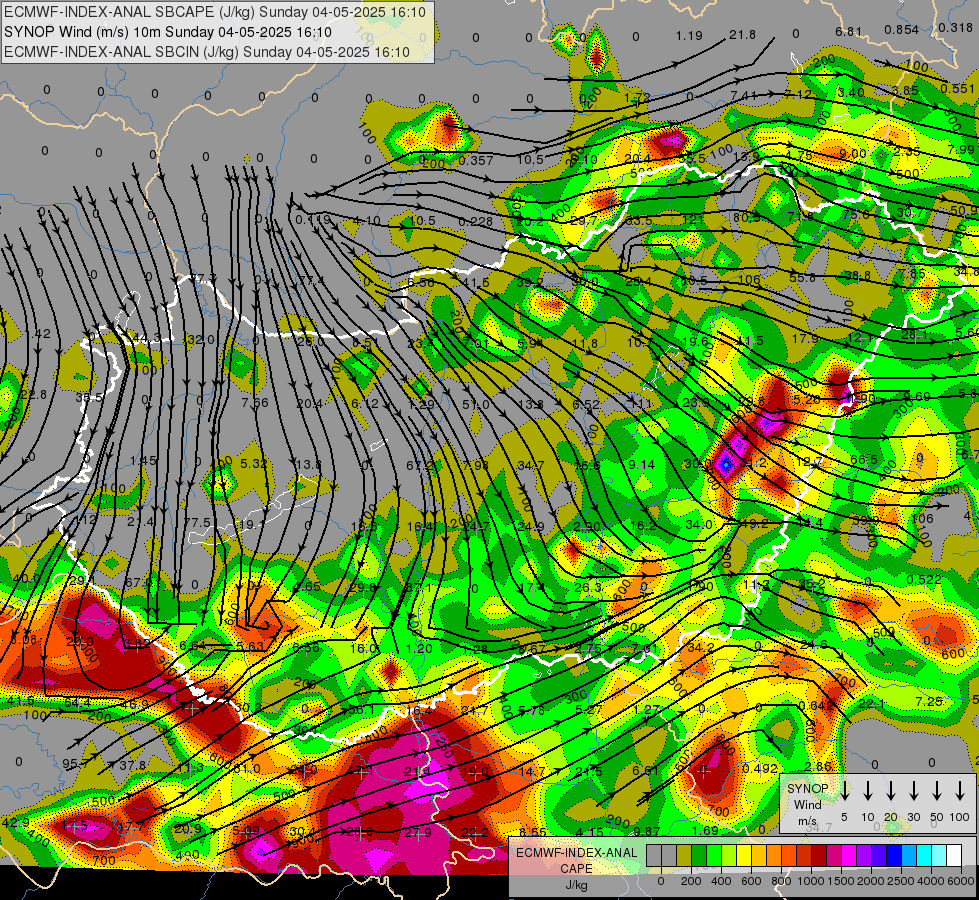Click the SYNOP wind arrow for 100 m/s
This screenshot has height=900, width=979.
click(x=960, y=791)
